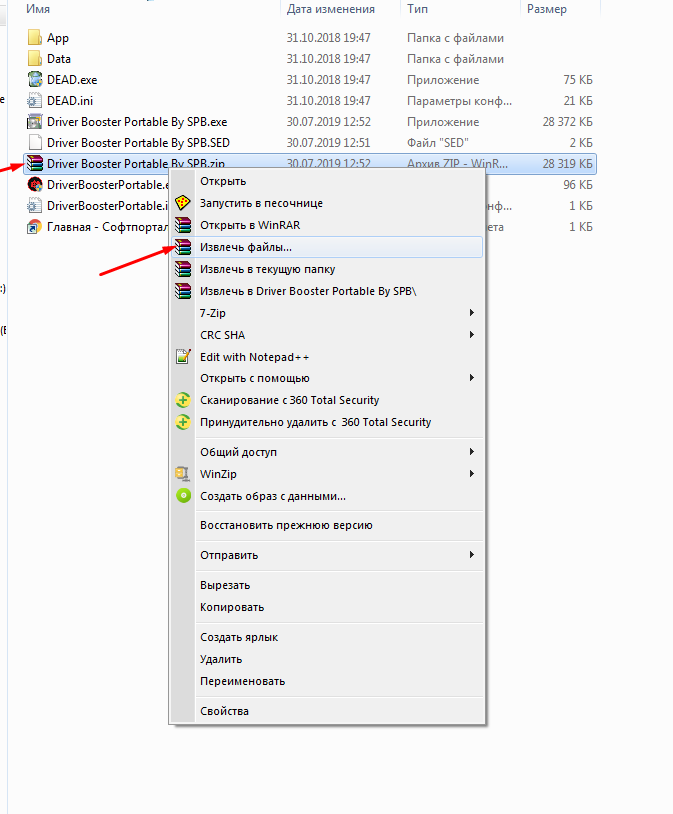Click the green disc icon beside Создать образ с данными
The width and height of the screenshot is (673, 814).
(183, 496)
